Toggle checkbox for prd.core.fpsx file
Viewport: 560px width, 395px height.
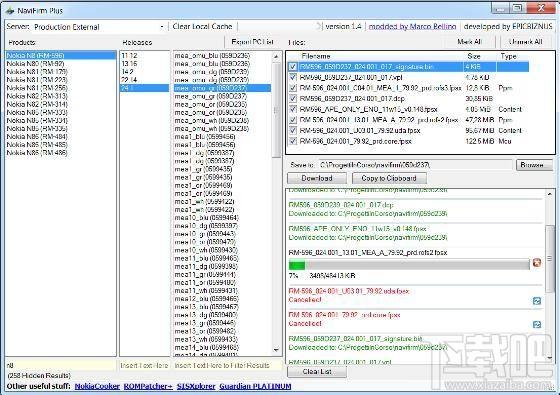pyautogui.click(x=293, y=141)
